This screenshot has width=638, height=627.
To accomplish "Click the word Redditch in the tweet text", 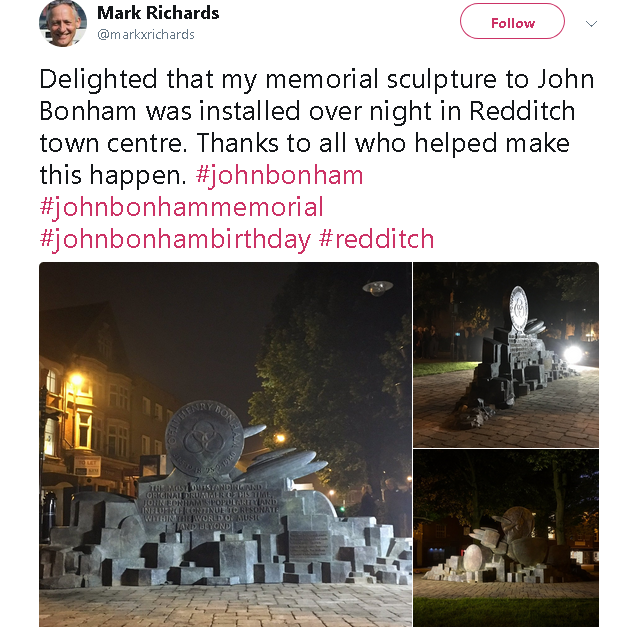I will 522,111.
